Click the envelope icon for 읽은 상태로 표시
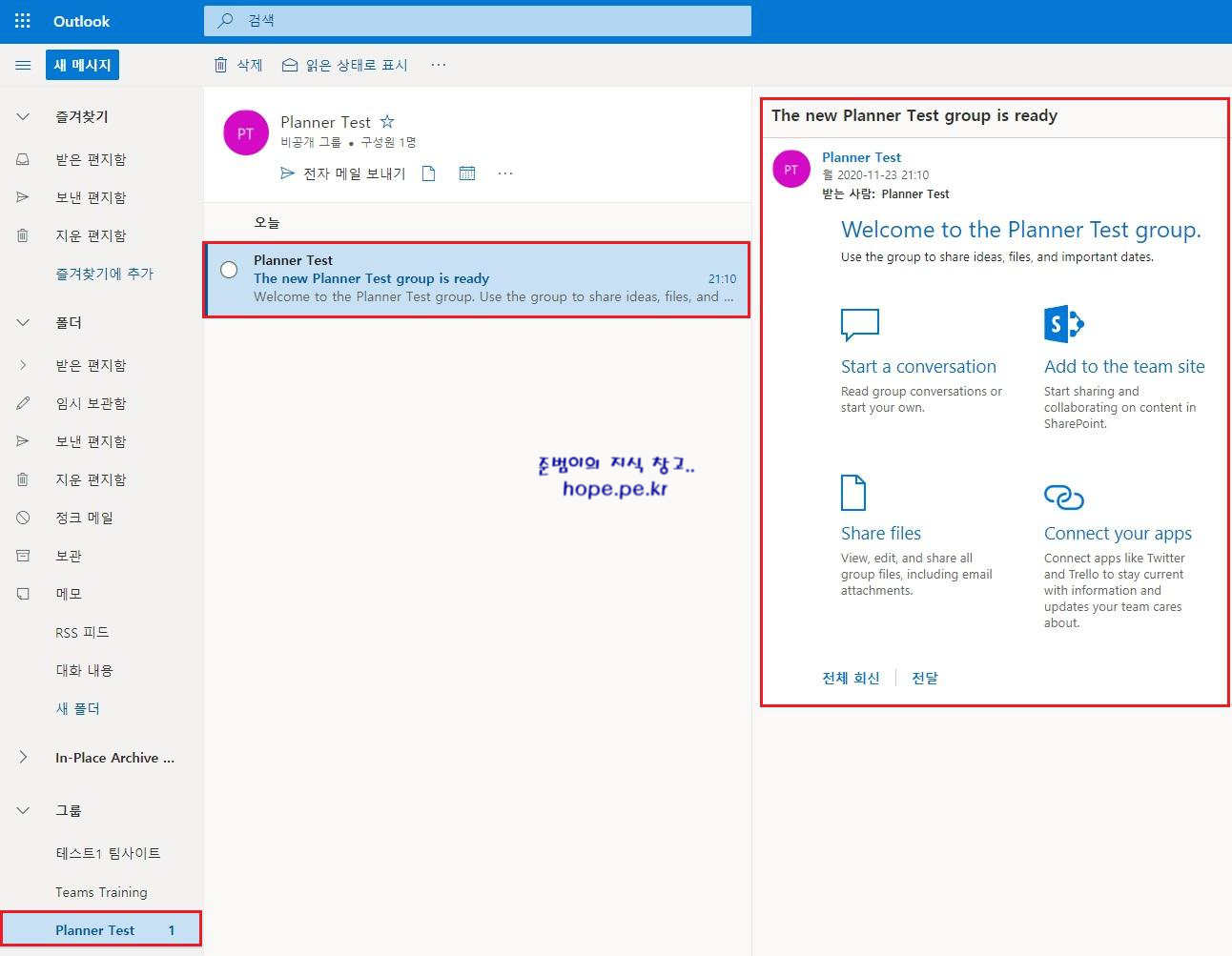 pyautogui.click(x=290, y=65)
